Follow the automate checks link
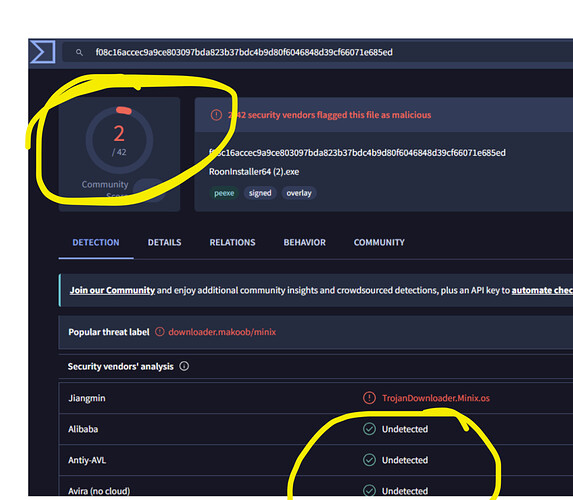This screenshot has height=500, width=573. click(542, 290)
